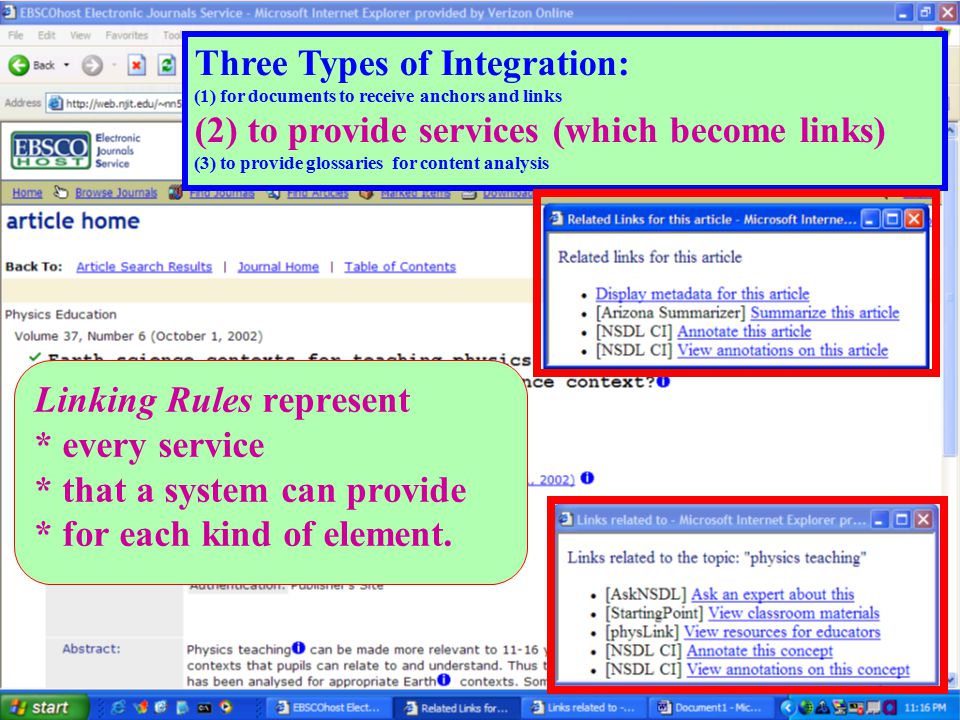Open View resources for educators link

point(782,632)
